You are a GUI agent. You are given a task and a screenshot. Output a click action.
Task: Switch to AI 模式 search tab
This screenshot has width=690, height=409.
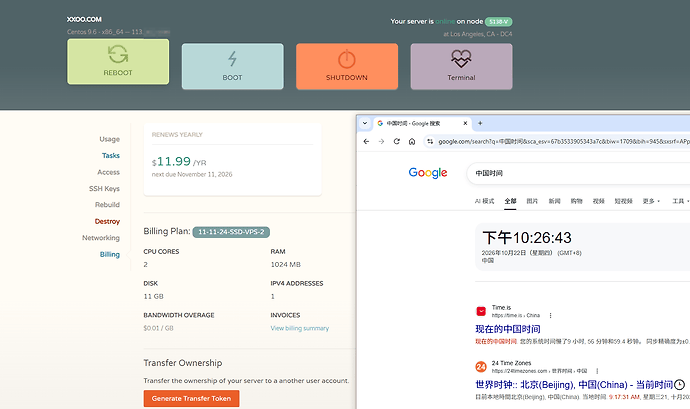[484, 201]
